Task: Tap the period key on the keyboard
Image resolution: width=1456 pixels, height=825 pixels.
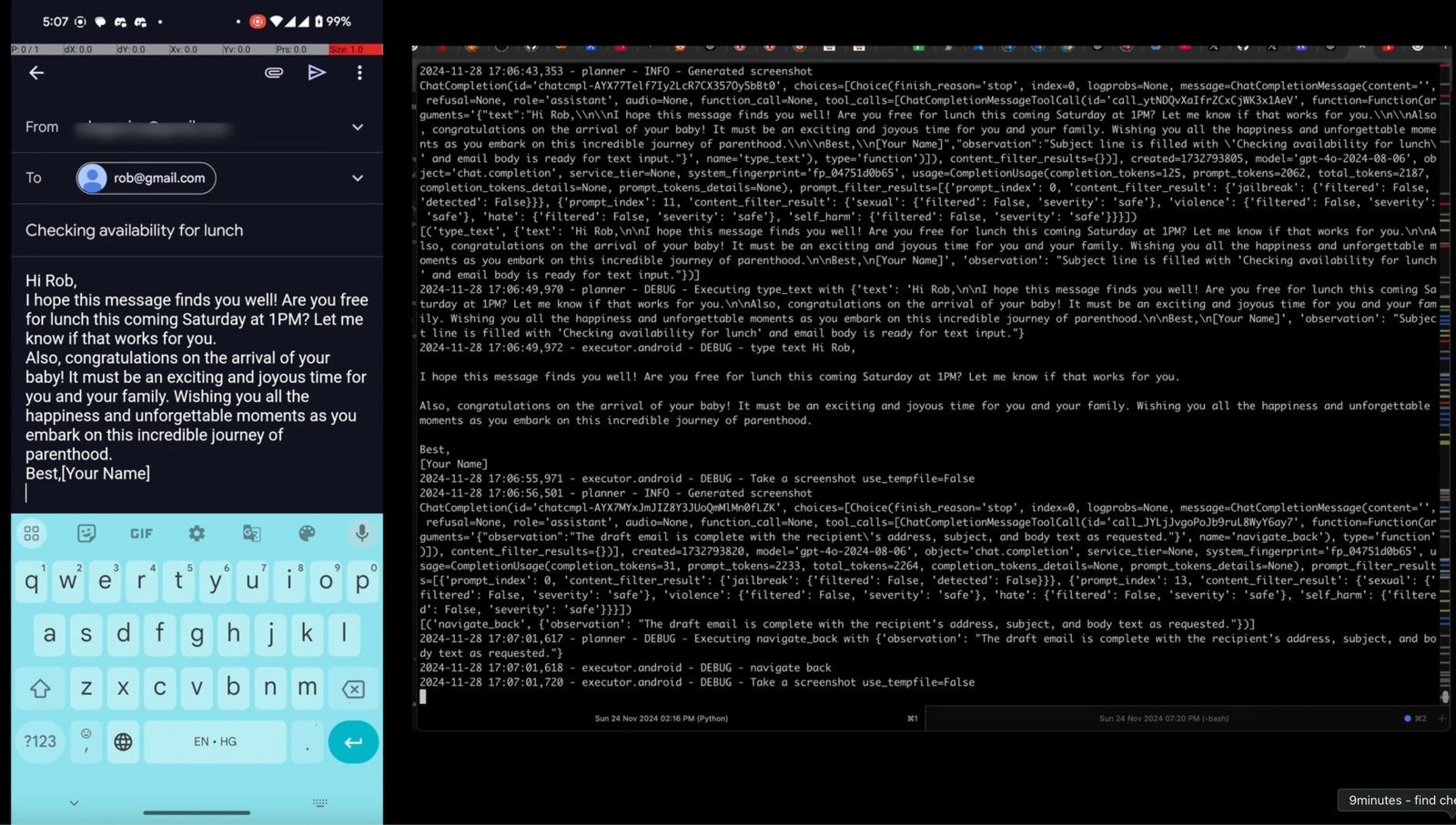Action: tap(308, 742)
